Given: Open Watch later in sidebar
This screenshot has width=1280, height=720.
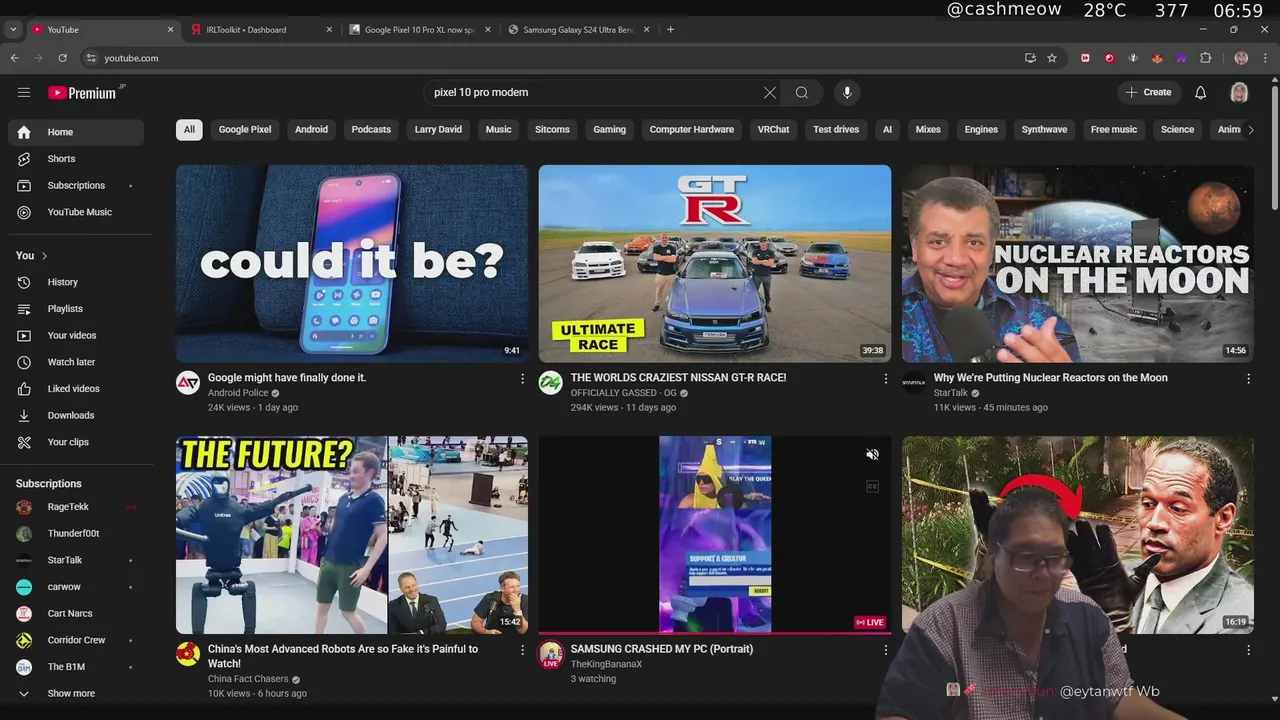Looking at the screenshot, I should [76, 362].
